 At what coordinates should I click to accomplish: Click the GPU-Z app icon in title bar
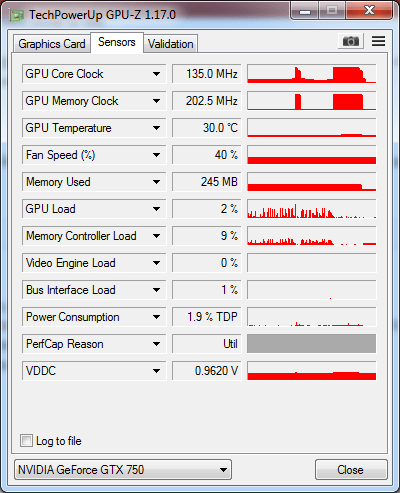[16, 15]
